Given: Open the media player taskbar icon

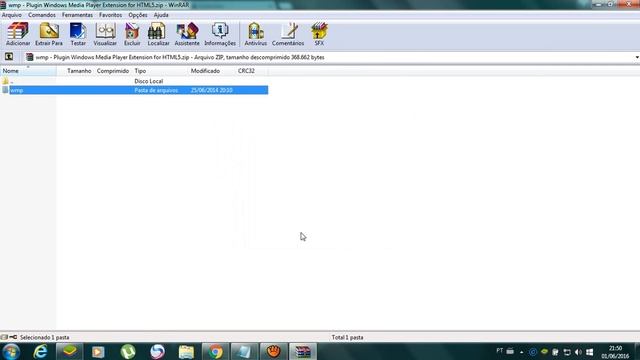Looking at the screenshot, I should (98, 351).
